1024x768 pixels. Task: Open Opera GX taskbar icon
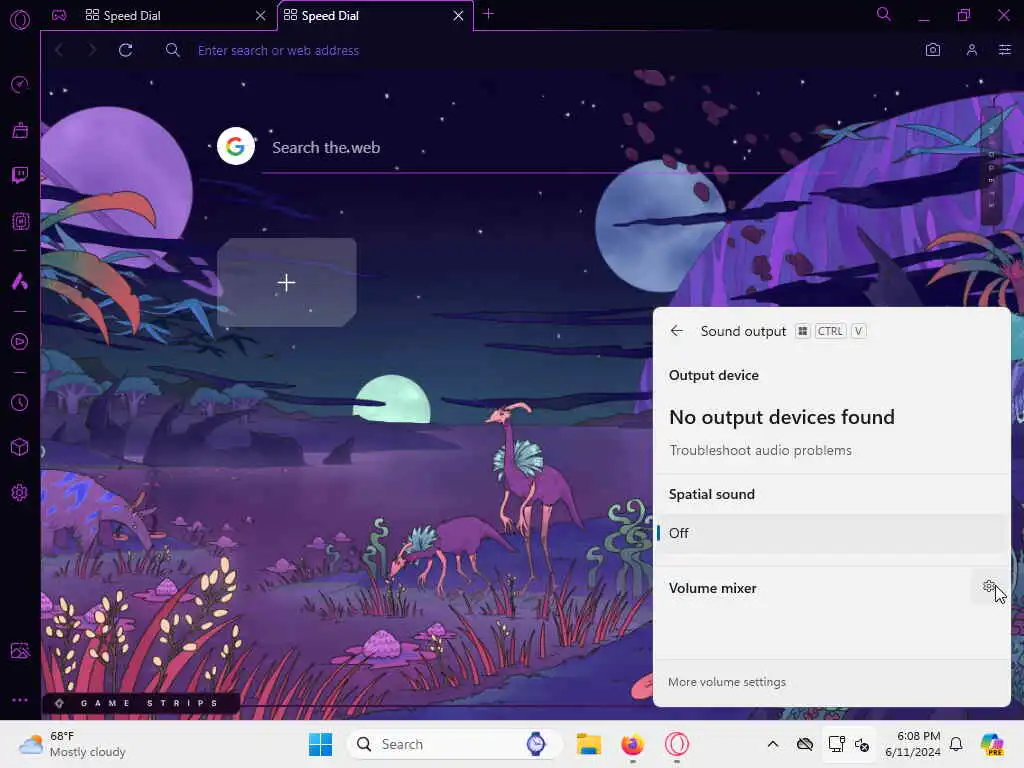point(677,744)
